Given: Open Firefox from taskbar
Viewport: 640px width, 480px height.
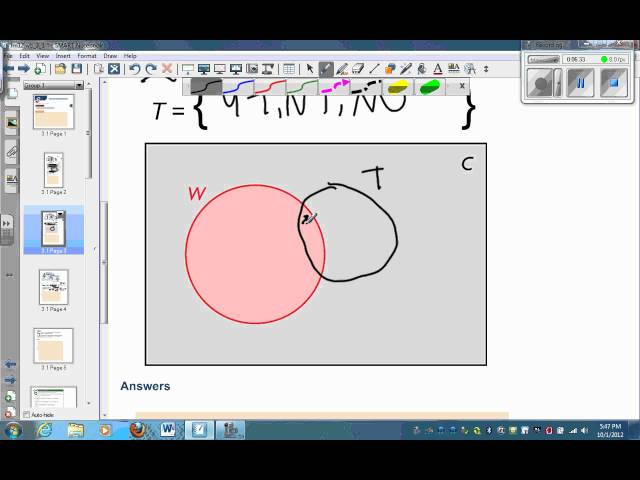Looking at the screenshot, I should tap(138, 430).
